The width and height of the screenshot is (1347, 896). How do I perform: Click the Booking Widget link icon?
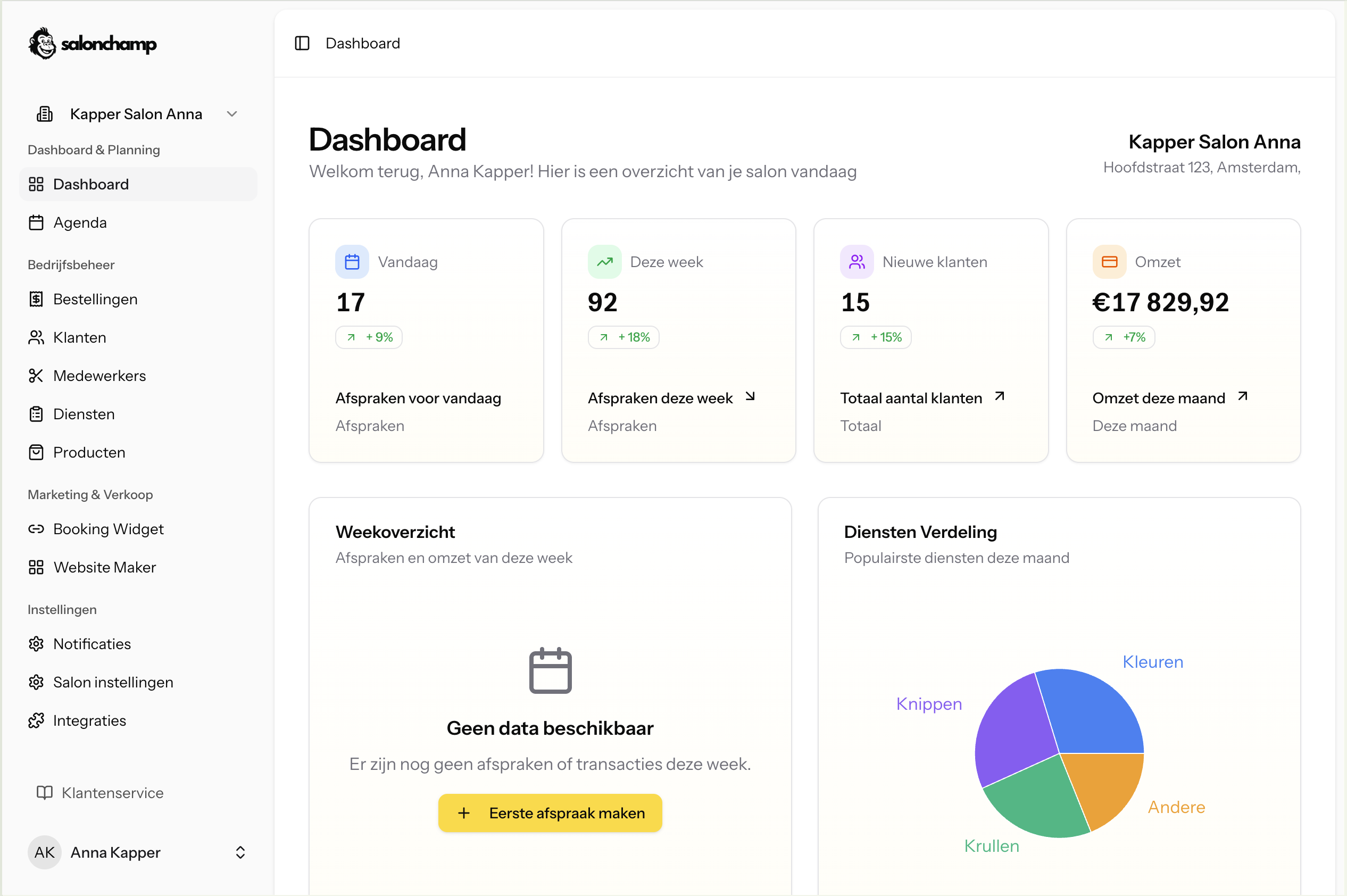click(36, 528)
